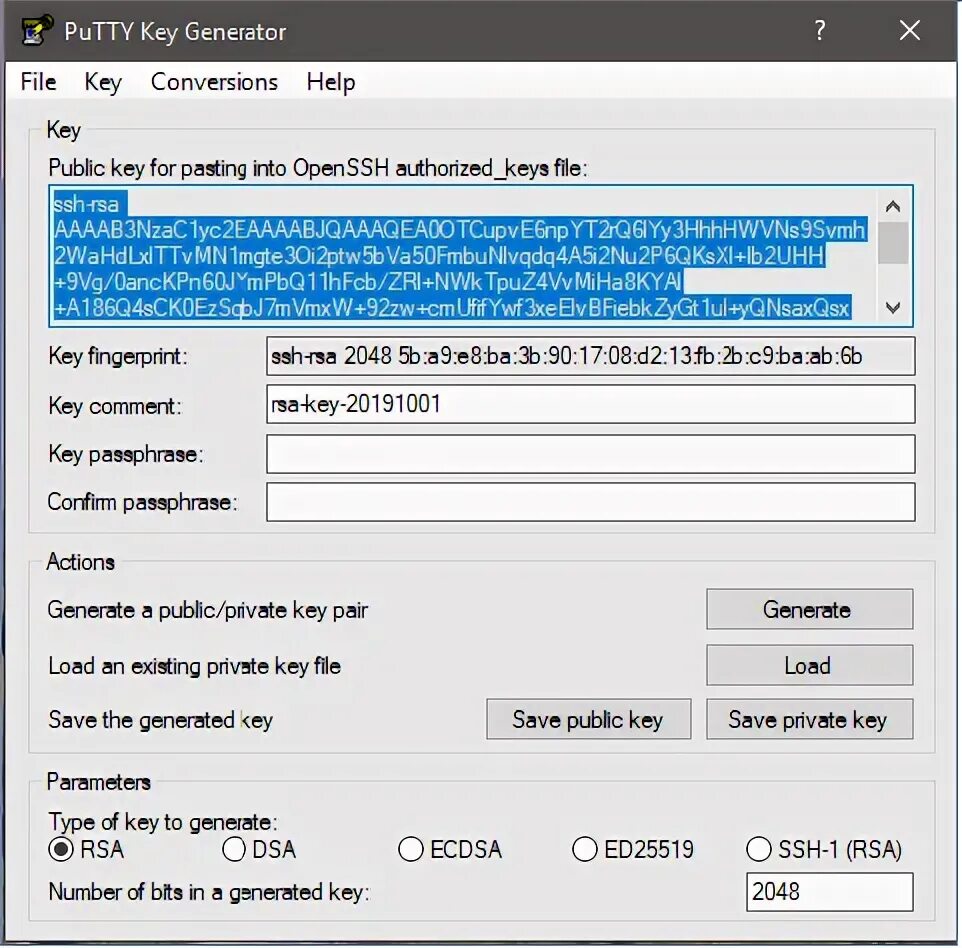
Task: Click the 'Confirm passphrase:' label
Action: 142,502
